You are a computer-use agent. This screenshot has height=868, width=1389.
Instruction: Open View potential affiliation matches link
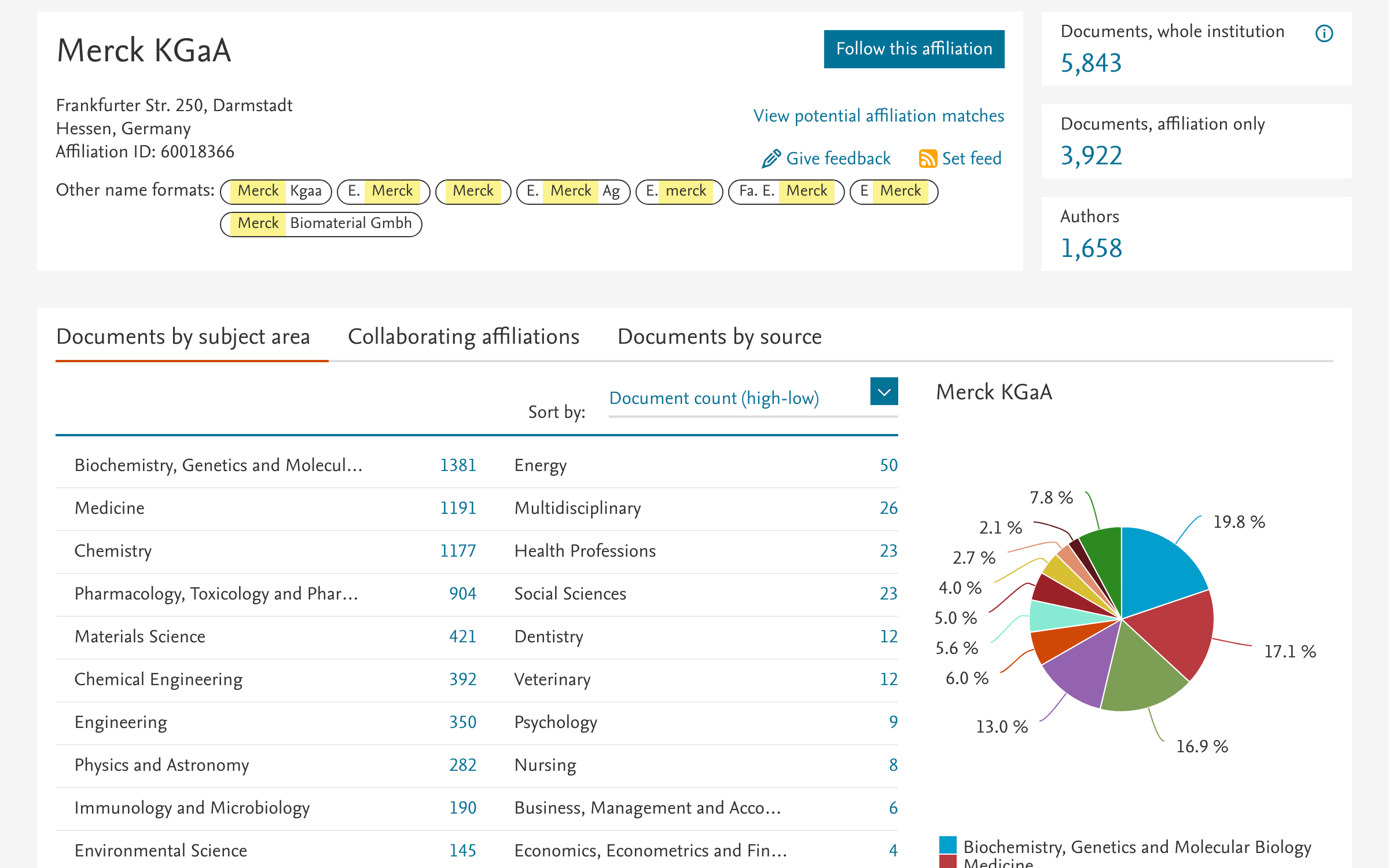coord(878,116)
